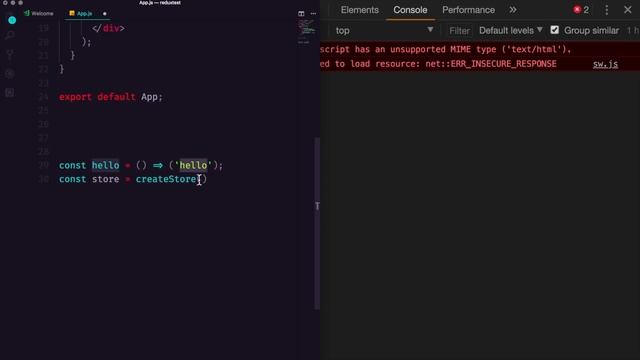Focus the console Filter input
Screen dimensions: 640x360
[459, 31]
